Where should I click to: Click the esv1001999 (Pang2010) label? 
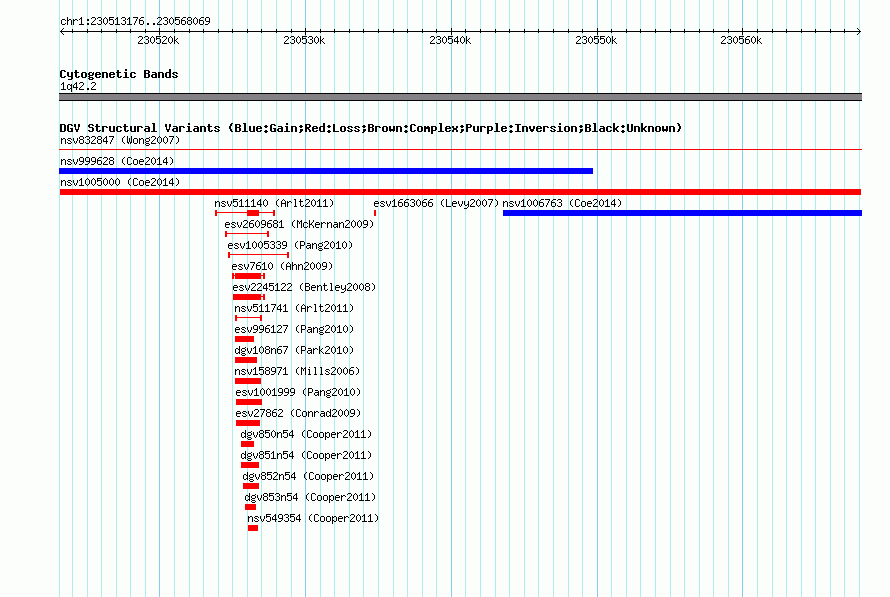pyautogui.click(x=298, y=392)
